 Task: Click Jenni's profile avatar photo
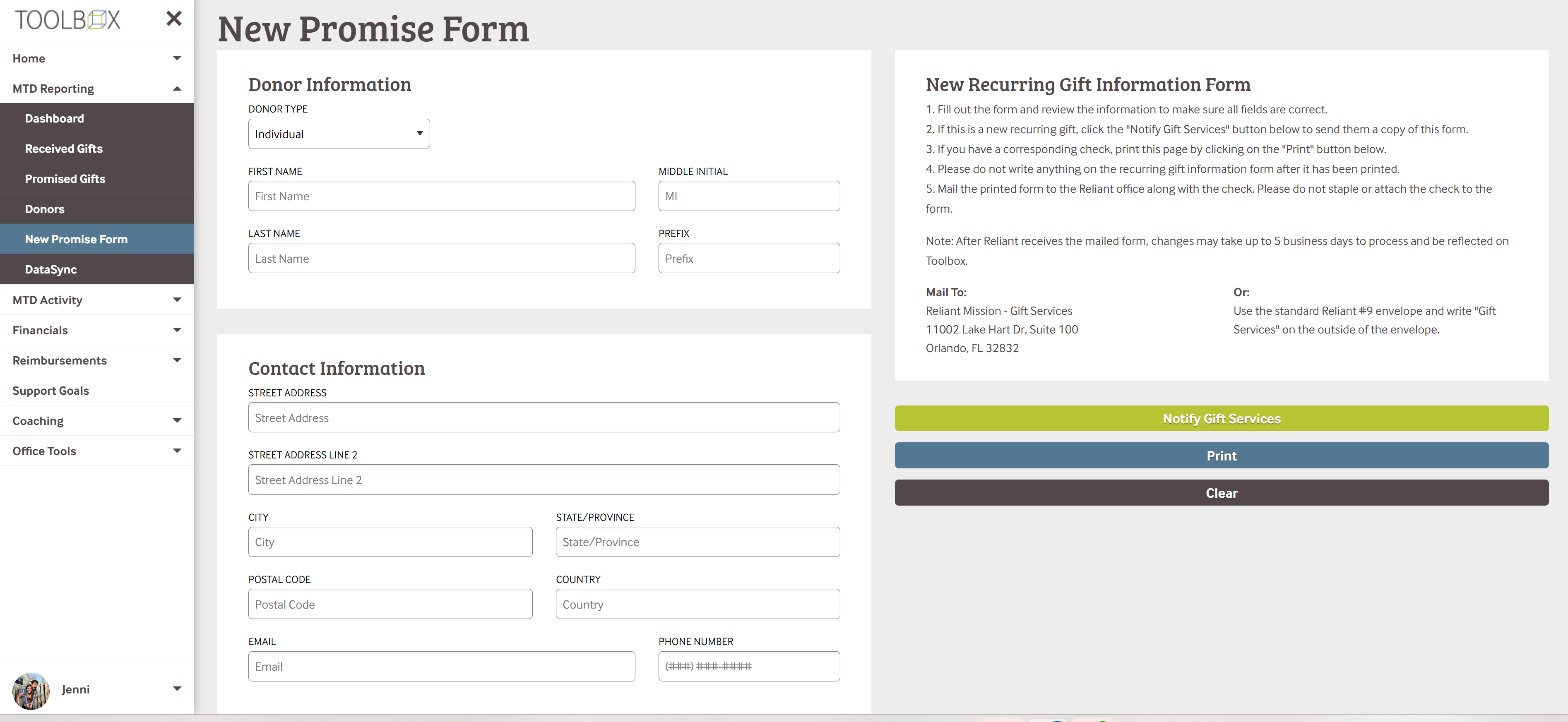pyautogui.click(x=31, y=691)
